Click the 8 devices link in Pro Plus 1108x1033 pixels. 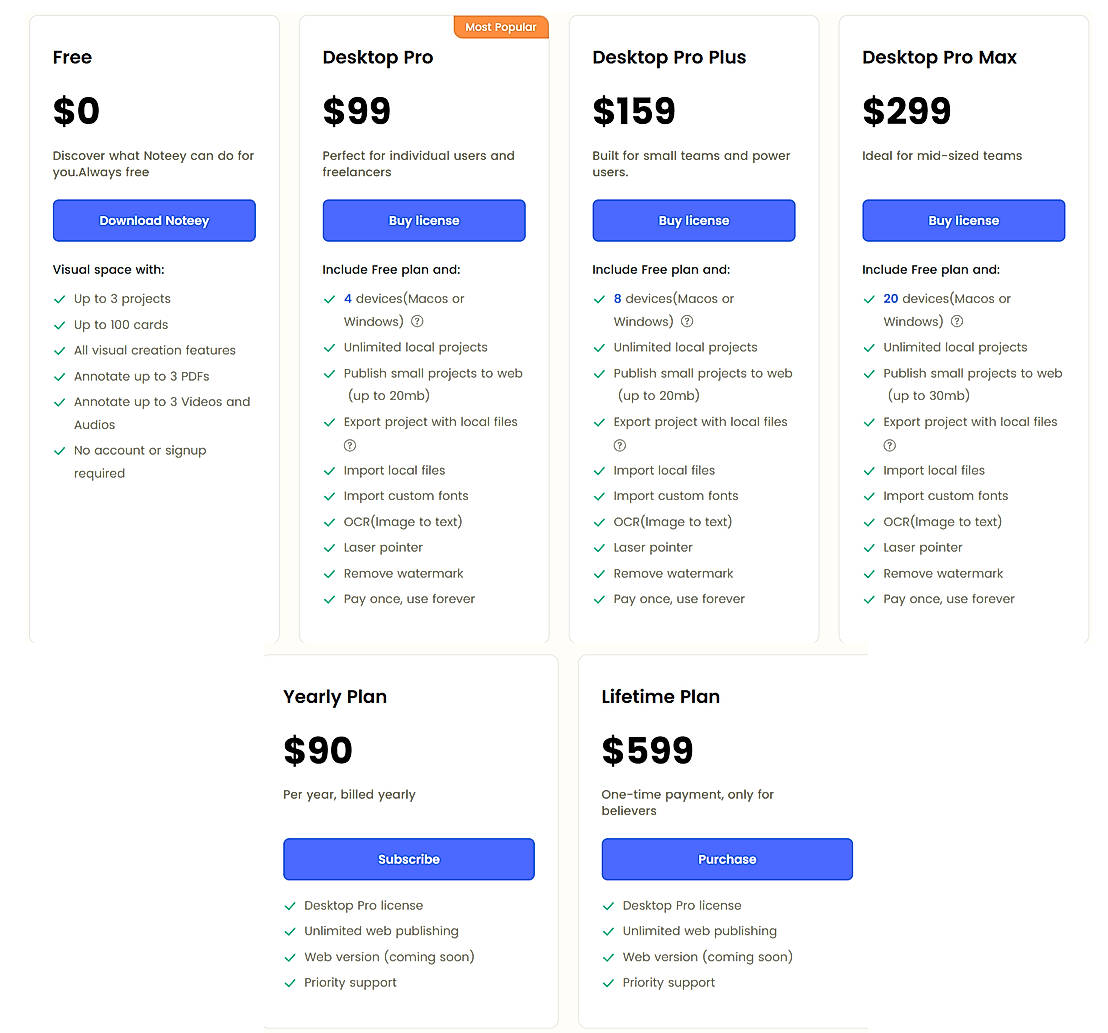[618, 299]
